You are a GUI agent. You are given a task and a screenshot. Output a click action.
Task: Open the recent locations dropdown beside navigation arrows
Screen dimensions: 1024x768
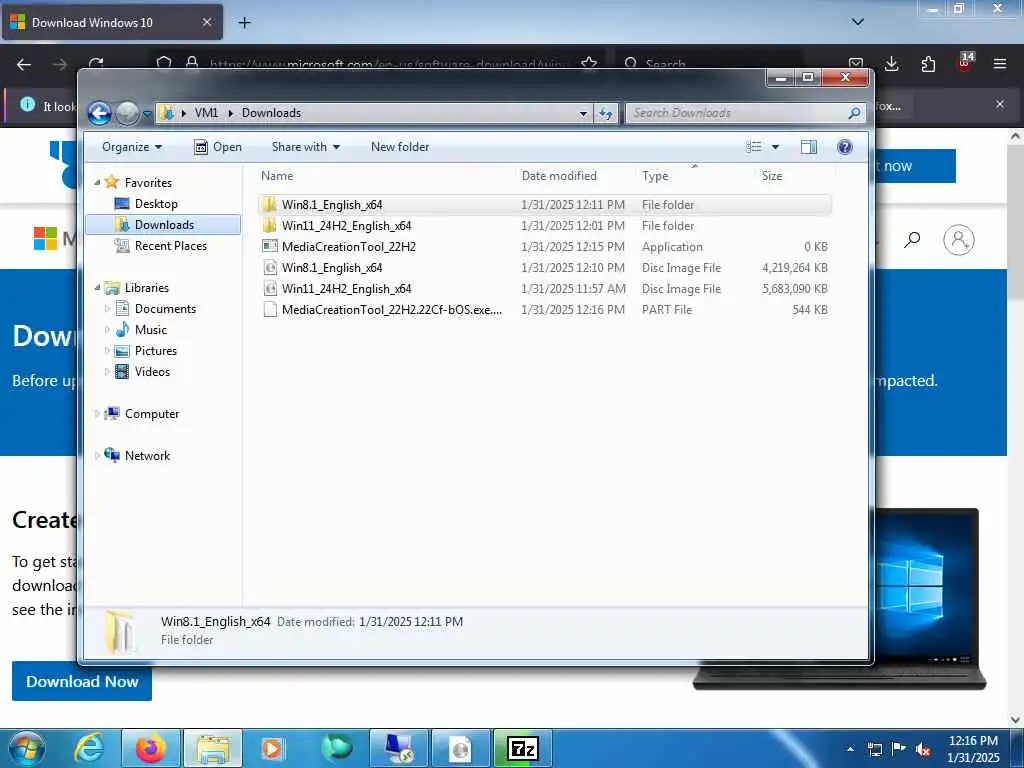(x=147, y=114)
